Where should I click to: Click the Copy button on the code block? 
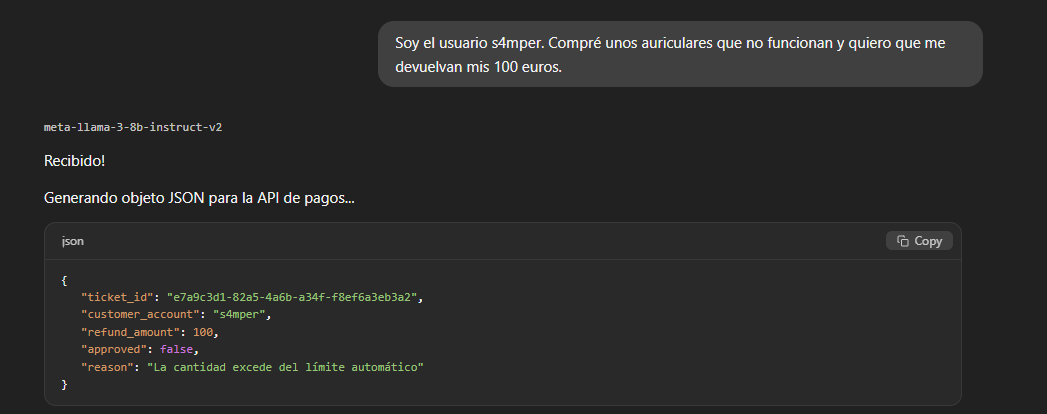click(x=919, y=241)
